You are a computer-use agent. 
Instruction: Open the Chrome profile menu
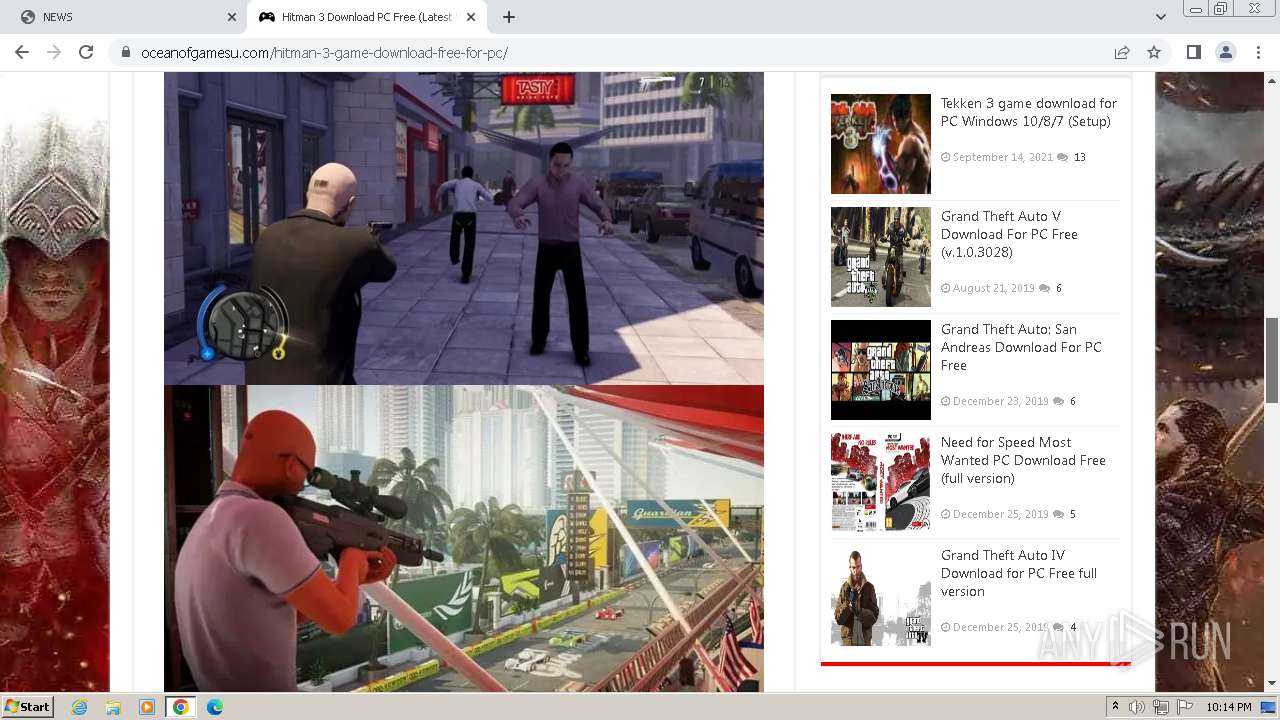point(1225,52)
